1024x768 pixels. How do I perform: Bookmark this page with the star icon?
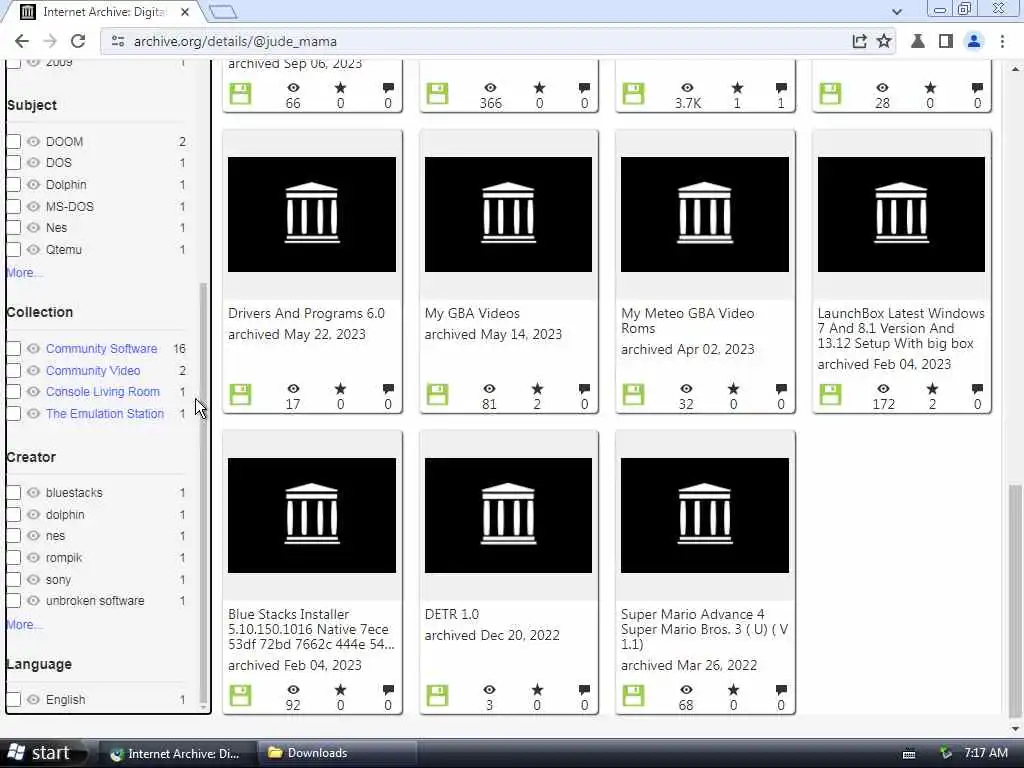point(884,41)
